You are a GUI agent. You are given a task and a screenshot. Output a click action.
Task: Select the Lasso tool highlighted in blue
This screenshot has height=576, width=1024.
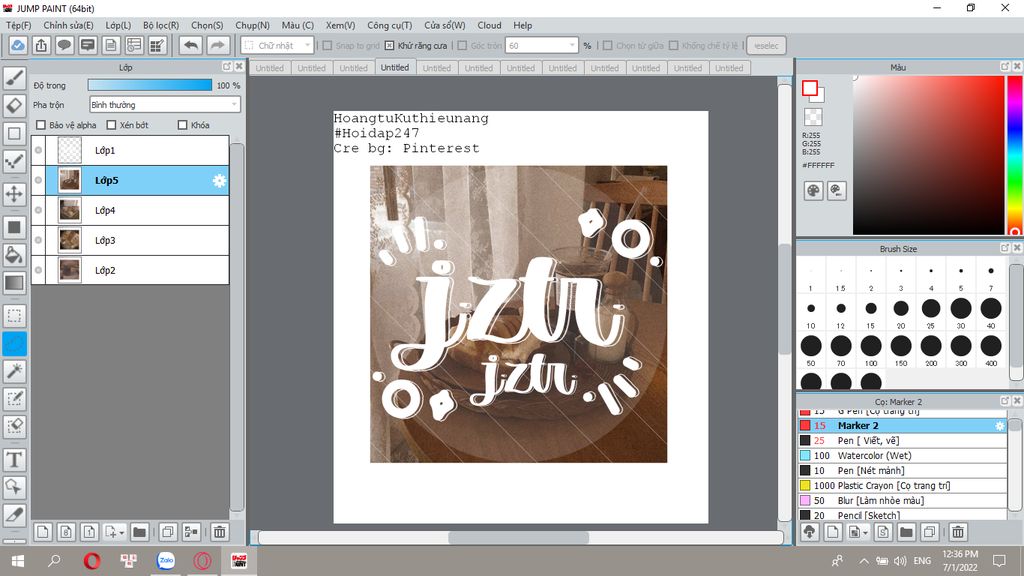tap(14, 344)
